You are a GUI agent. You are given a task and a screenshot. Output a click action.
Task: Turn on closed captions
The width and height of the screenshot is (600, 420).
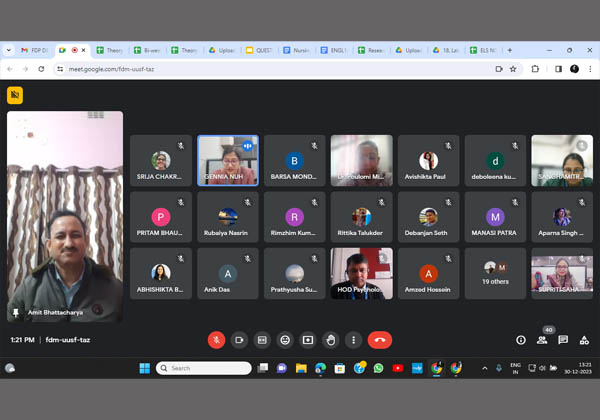click(262, 340)
